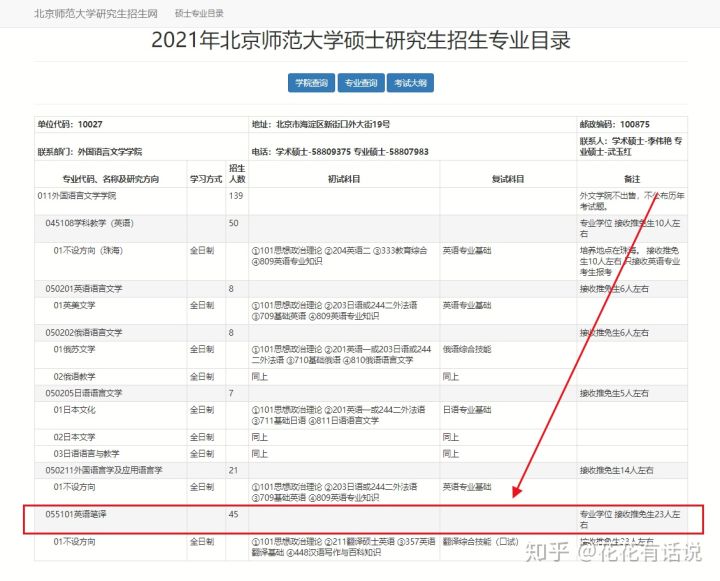Click 初试科目 column header
This screenshot has height=581, width=720.
pos(344,174)
